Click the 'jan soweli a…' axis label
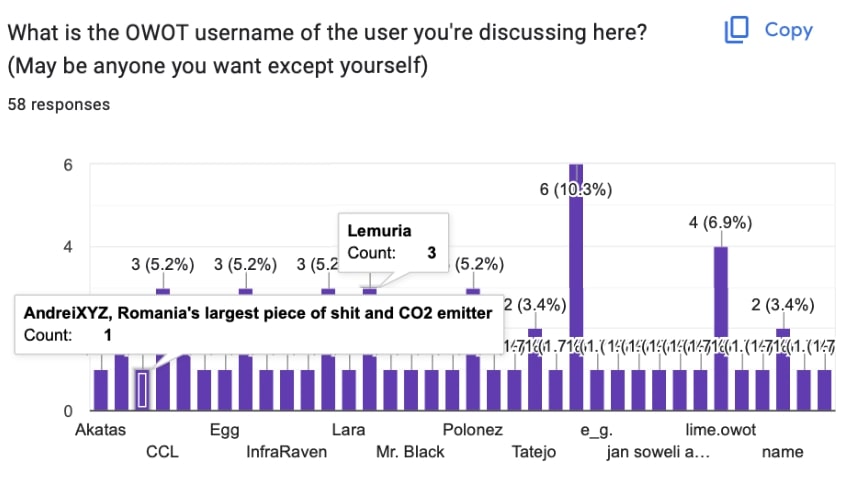The image size is (848, 478). (x=658, y=452)
